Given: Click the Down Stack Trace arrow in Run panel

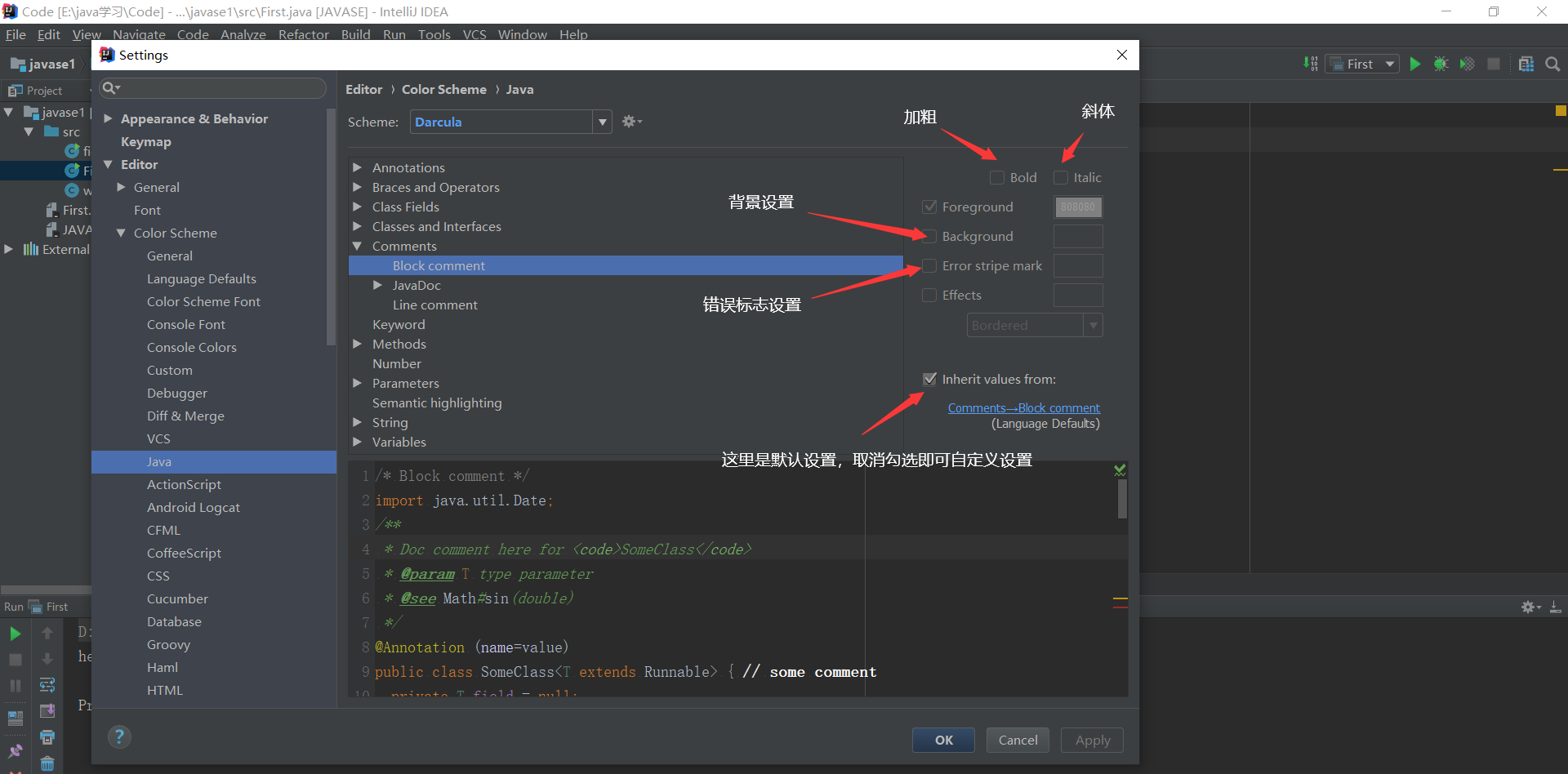Looking at the screenshot, I should [x=47, y=659].
